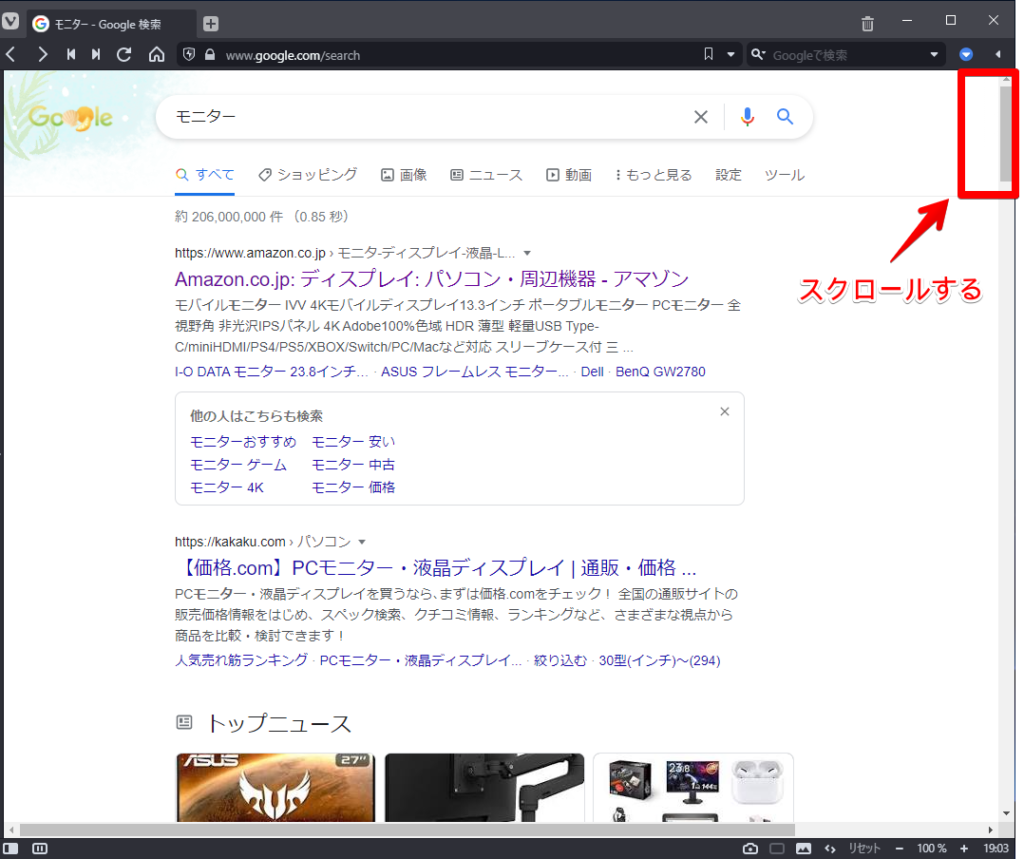Toggle images display icon in status bar
The image size is (1024, 859).
click(803, 849)
